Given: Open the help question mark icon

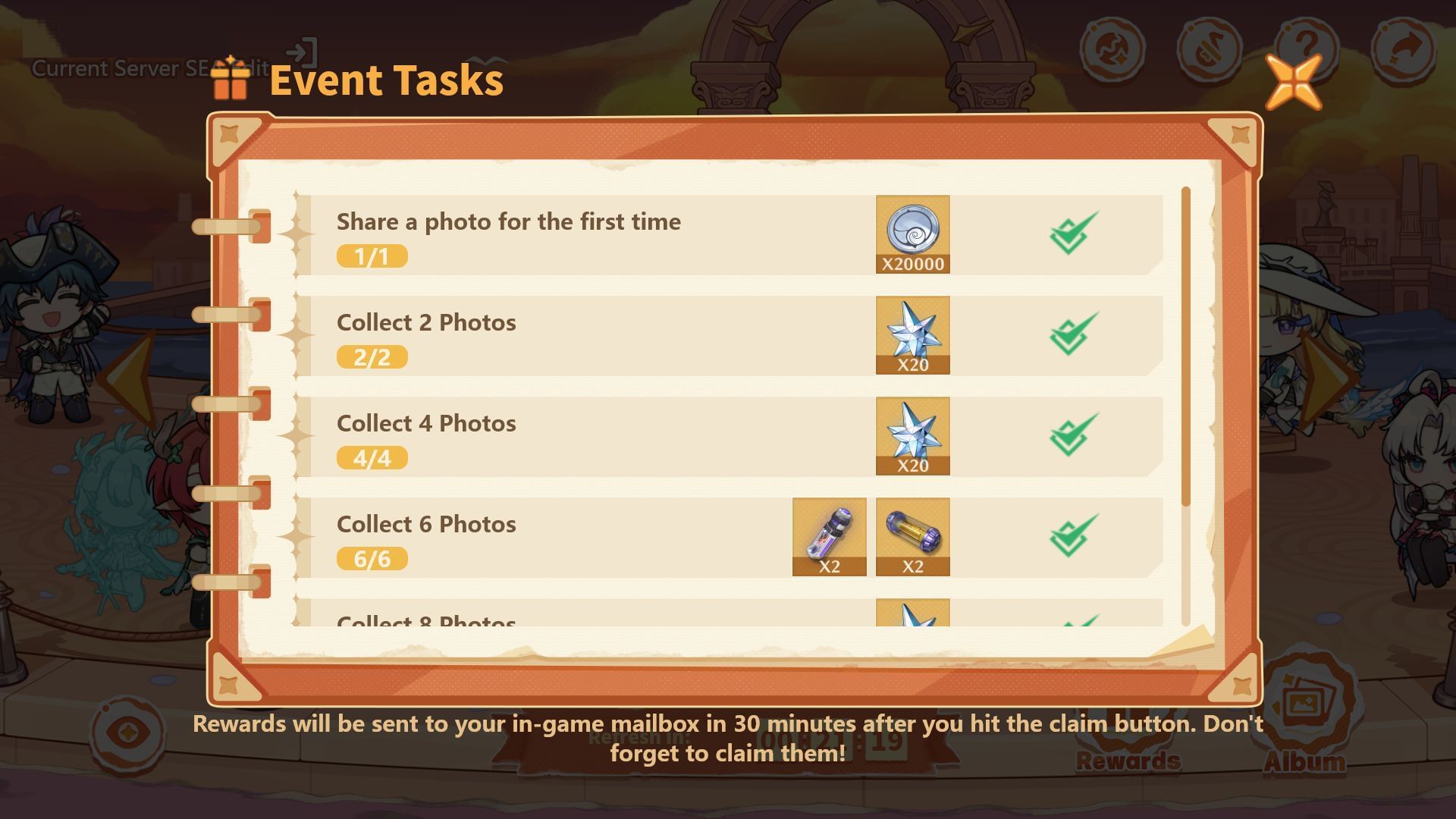Looking at the screenshot, I should [x=1306, y=49].
